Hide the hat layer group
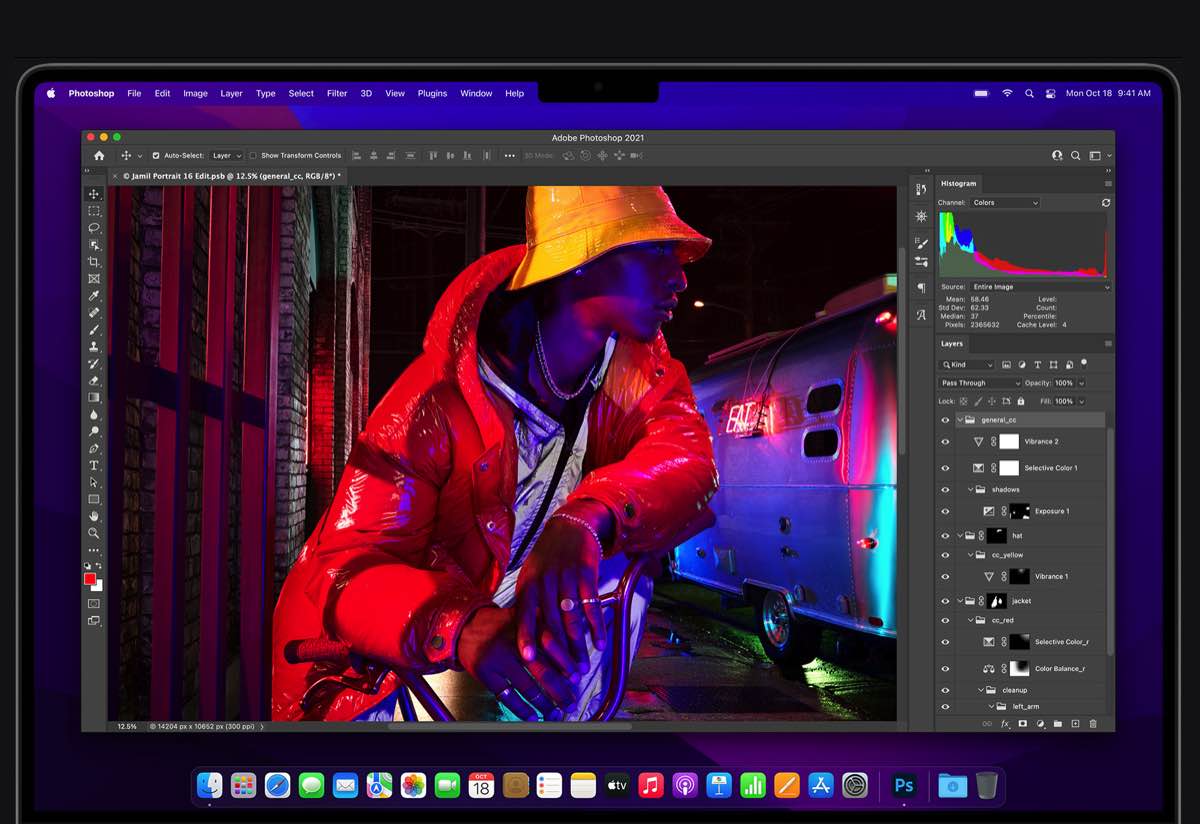This screenshot has width=1200, height=824. point(945,536)
